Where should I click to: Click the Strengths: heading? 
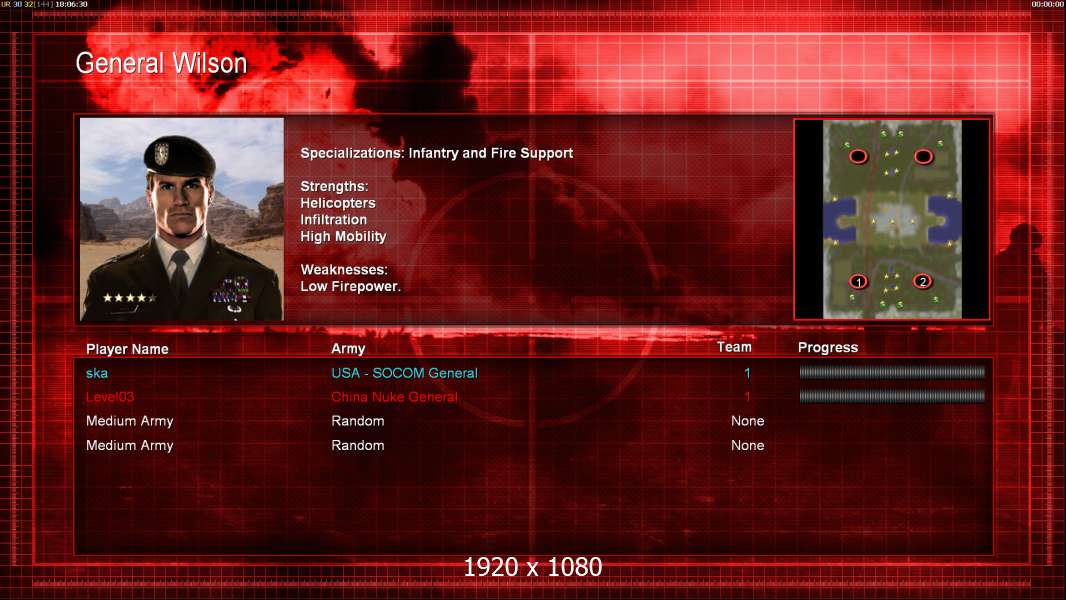pyautogui.click(x=334, y=186)
